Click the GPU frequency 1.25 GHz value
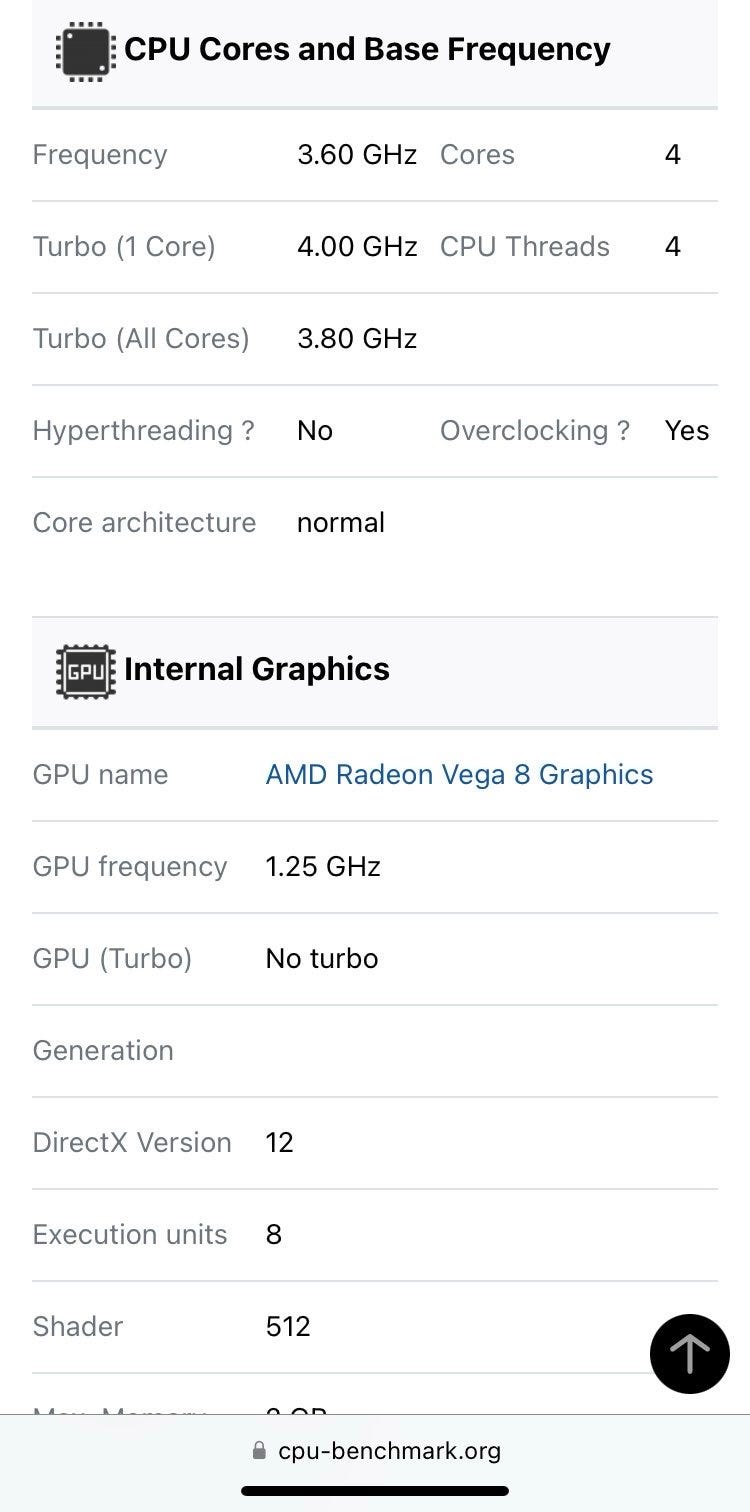 [x=323, y=867]
